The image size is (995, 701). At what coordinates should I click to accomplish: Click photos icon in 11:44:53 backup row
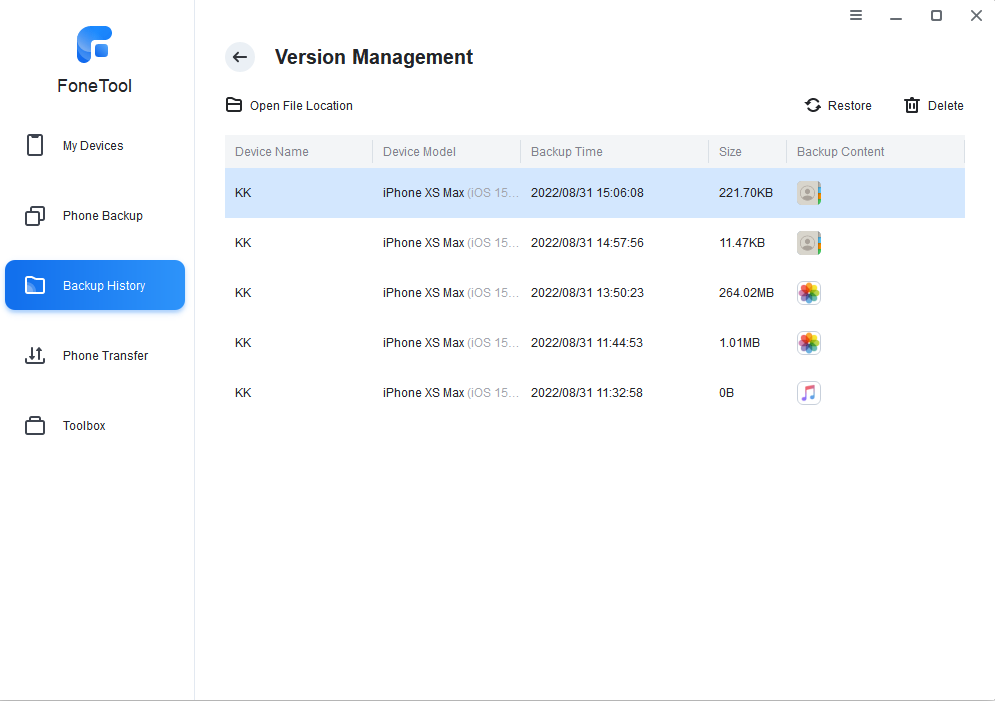(809, 343)
